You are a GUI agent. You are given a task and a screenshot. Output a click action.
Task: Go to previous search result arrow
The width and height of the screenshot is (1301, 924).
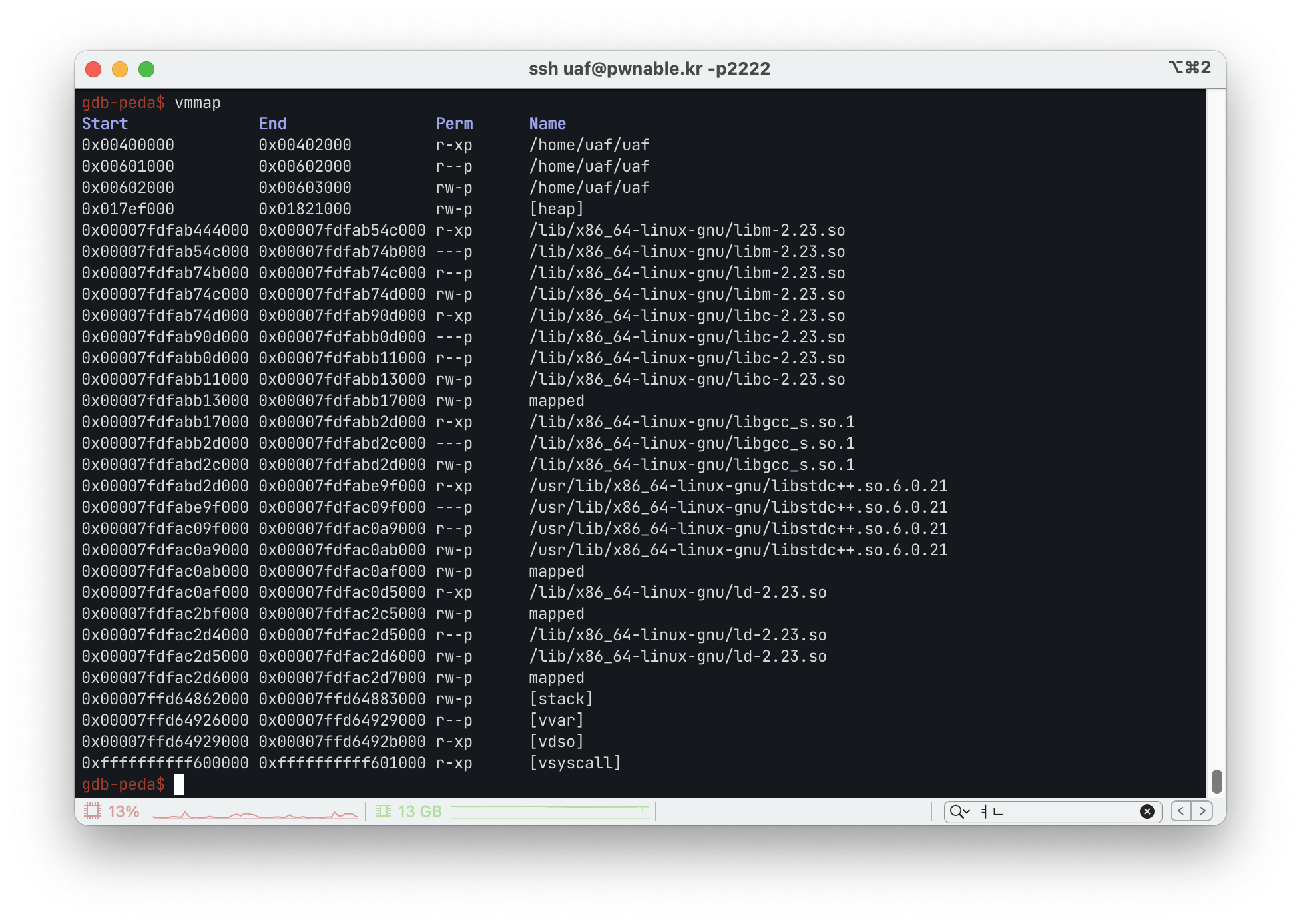pyautogui.click(x=1181, y=811)
